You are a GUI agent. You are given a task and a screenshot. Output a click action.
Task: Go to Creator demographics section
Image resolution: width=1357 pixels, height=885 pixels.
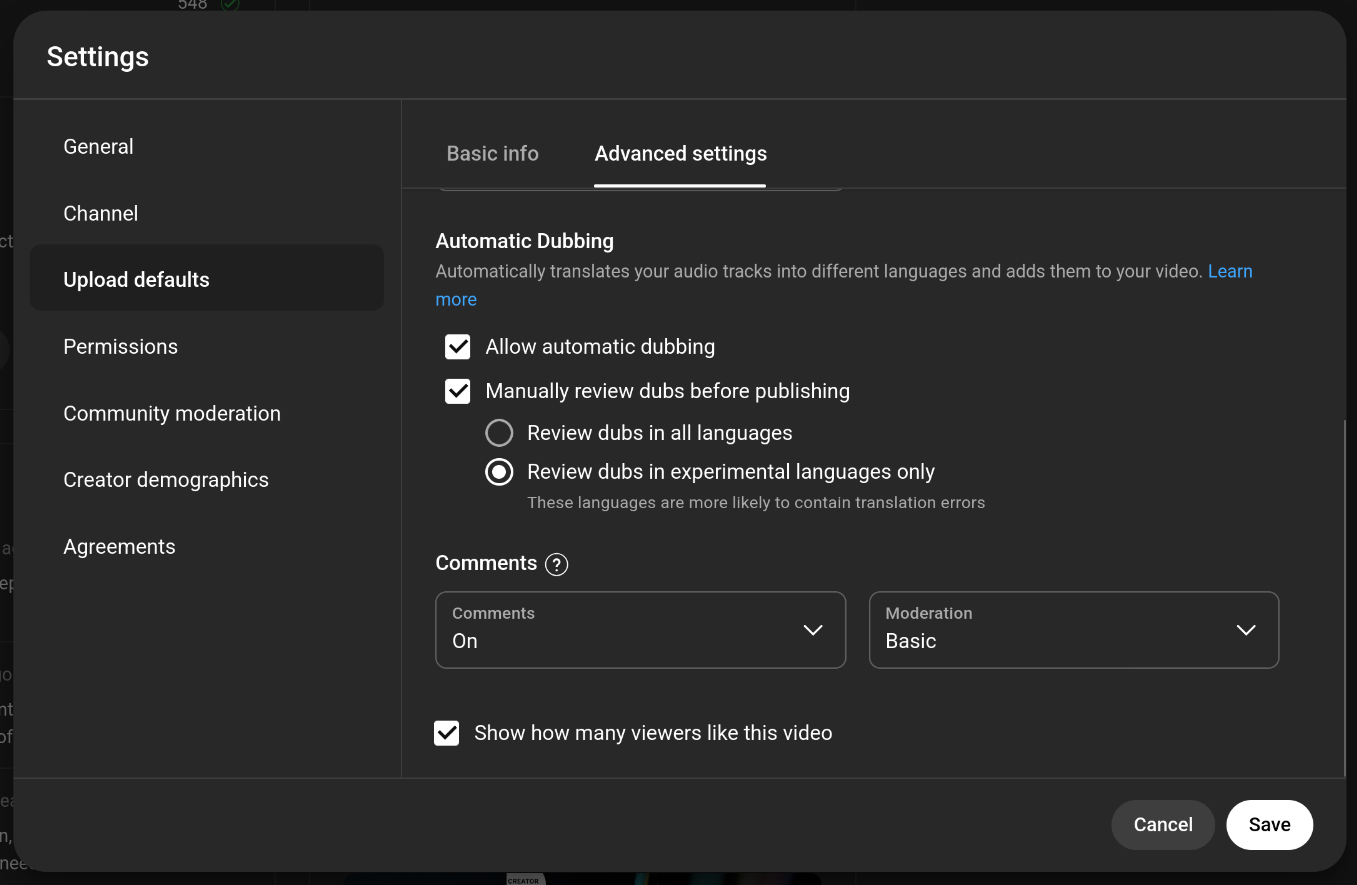(166, 480)
